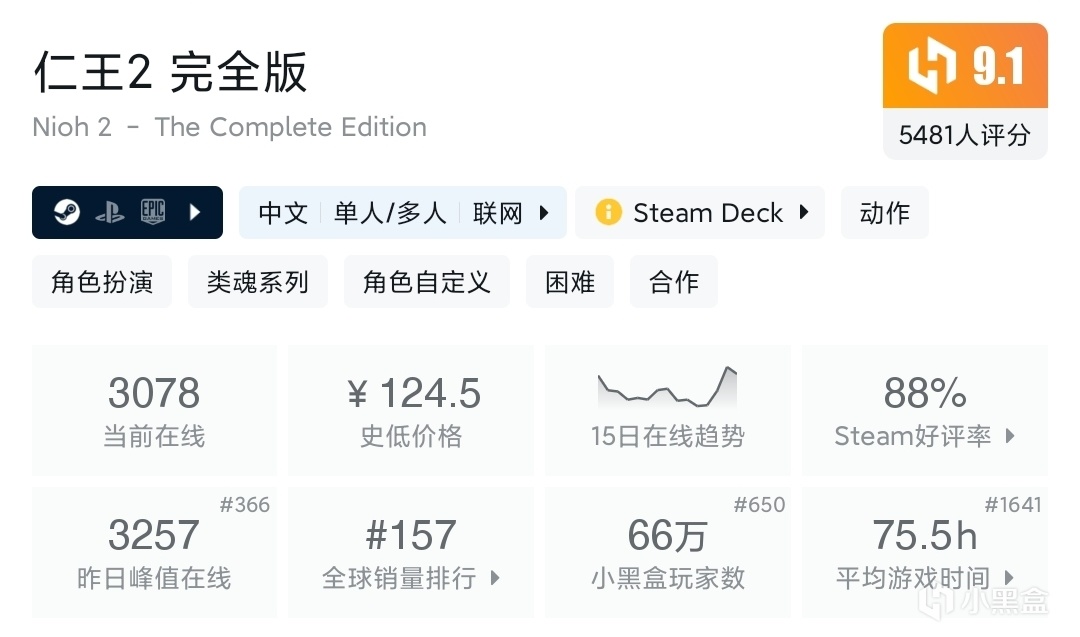Select the 角色扮演 tag
The image size is (1080, 637).
coord(102,282)
